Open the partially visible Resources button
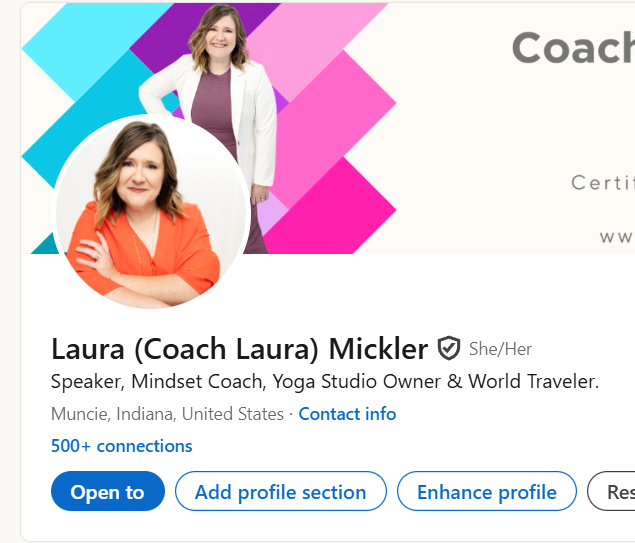The image size is (635, 543). (612, 491)
